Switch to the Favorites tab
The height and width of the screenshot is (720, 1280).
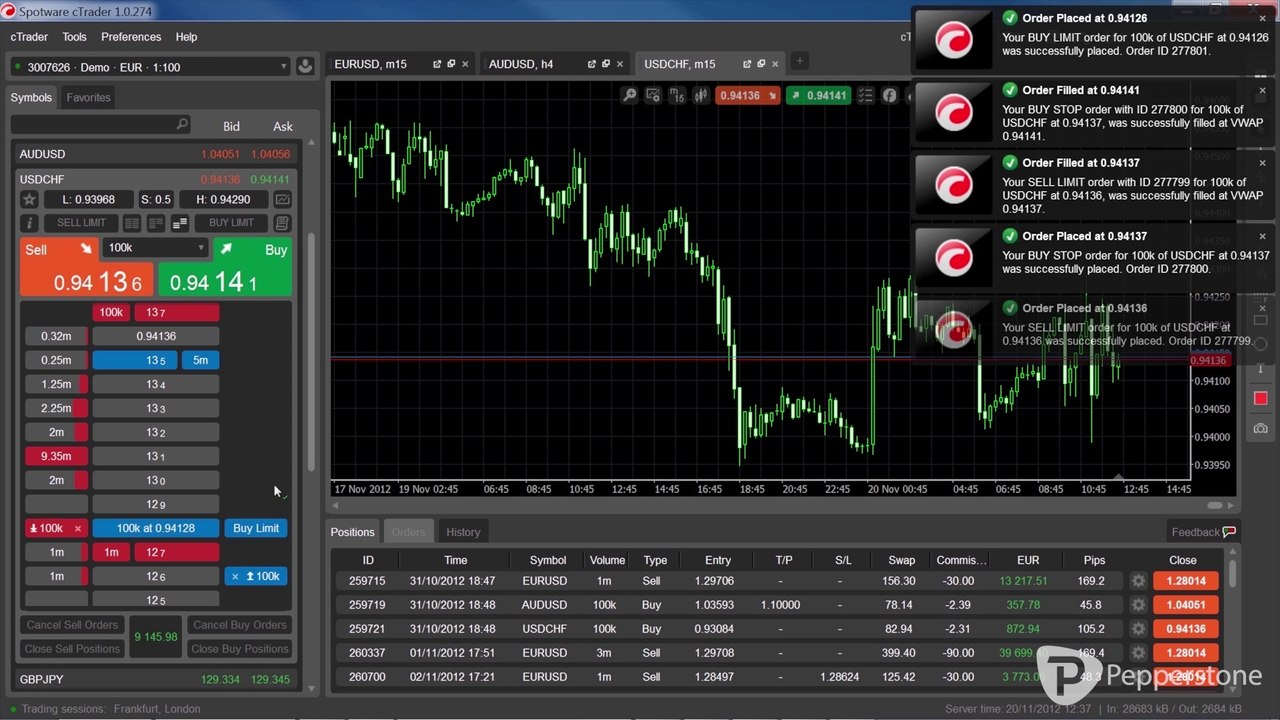88,98
